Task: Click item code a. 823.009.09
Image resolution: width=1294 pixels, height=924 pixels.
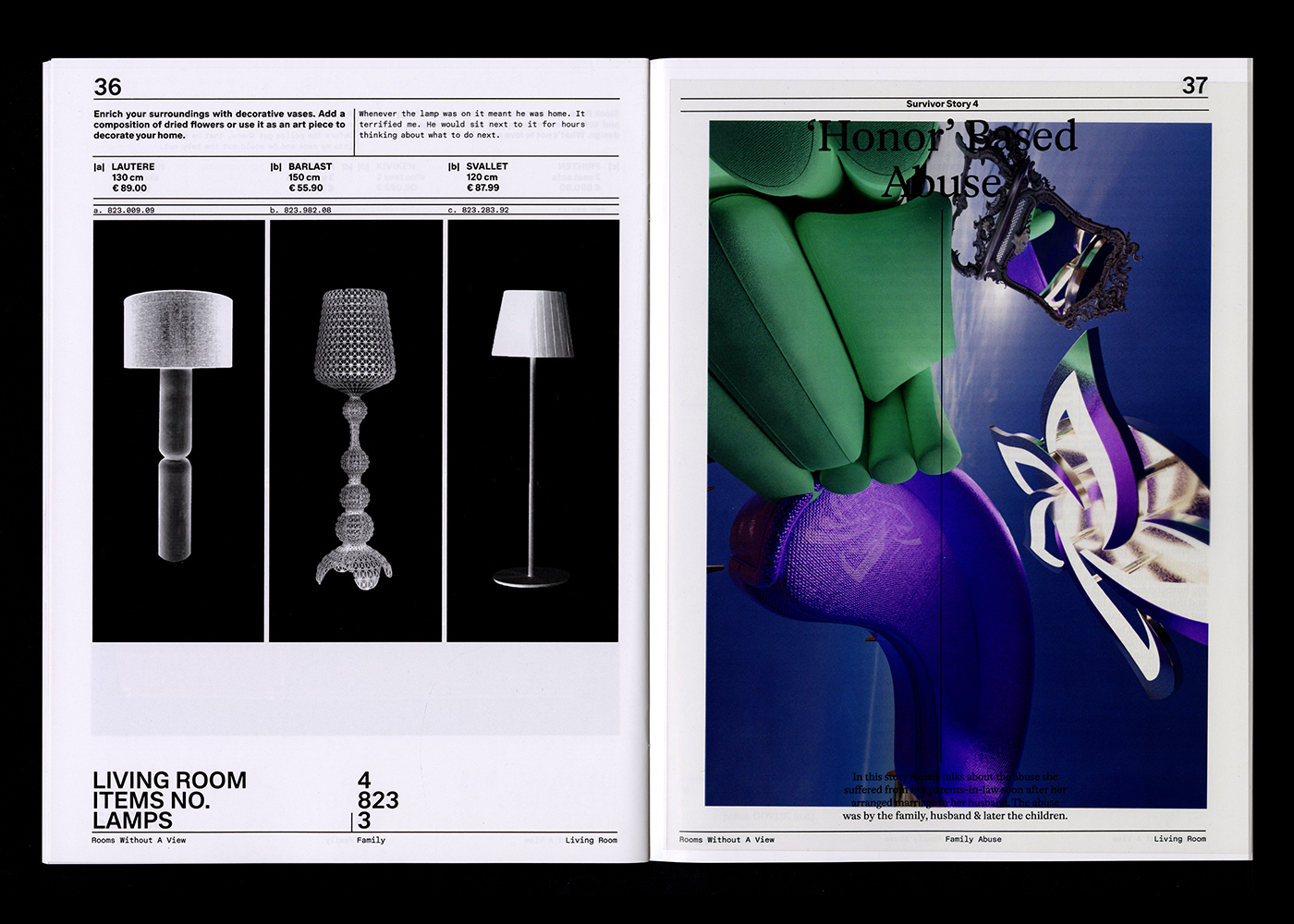Action: click(x=124, y=211)
